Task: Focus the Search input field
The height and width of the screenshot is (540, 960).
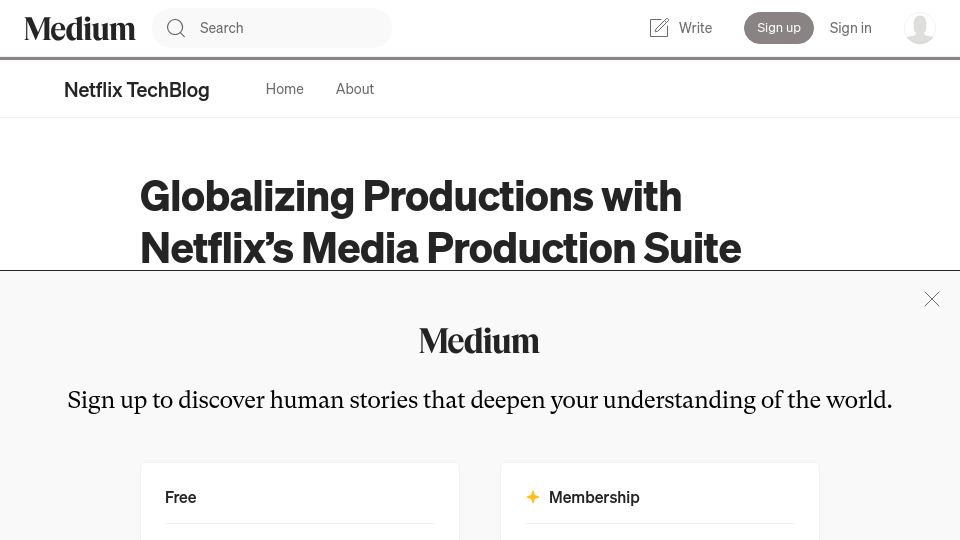Action: click(x=272, y=28)
